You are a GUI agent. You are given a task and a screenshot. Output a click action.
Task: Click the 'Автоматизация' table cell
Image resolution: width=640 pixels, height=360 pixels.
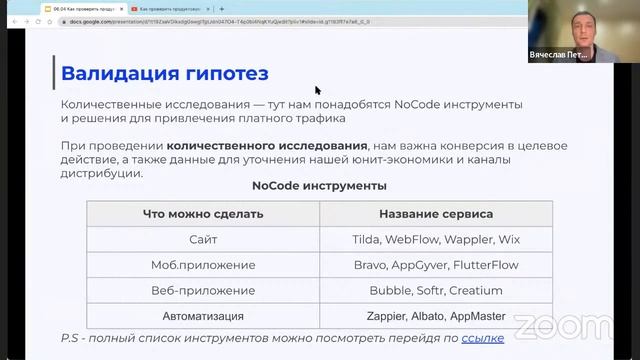point(203,316)
